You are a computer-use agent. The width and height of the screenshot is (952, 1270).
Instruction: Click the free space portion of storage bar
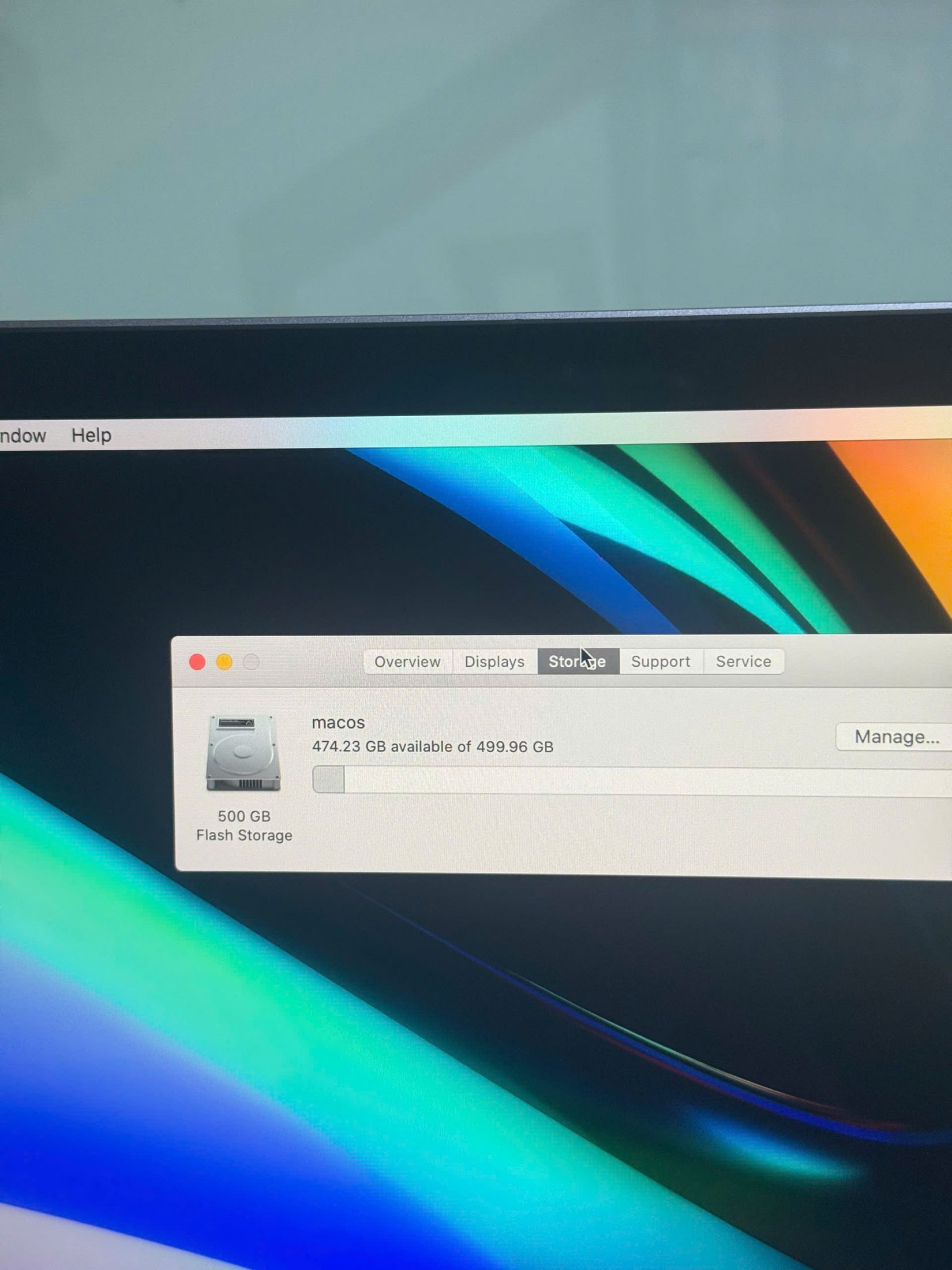tap(635, 781)
